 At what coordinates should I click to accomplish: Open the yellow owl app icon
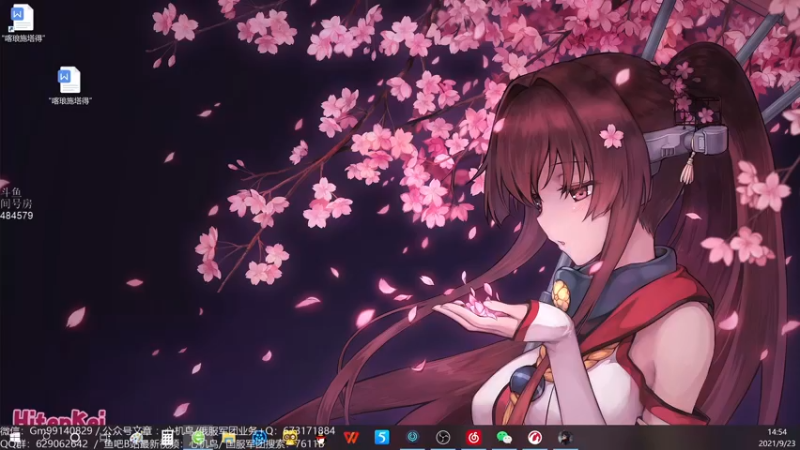290,438
